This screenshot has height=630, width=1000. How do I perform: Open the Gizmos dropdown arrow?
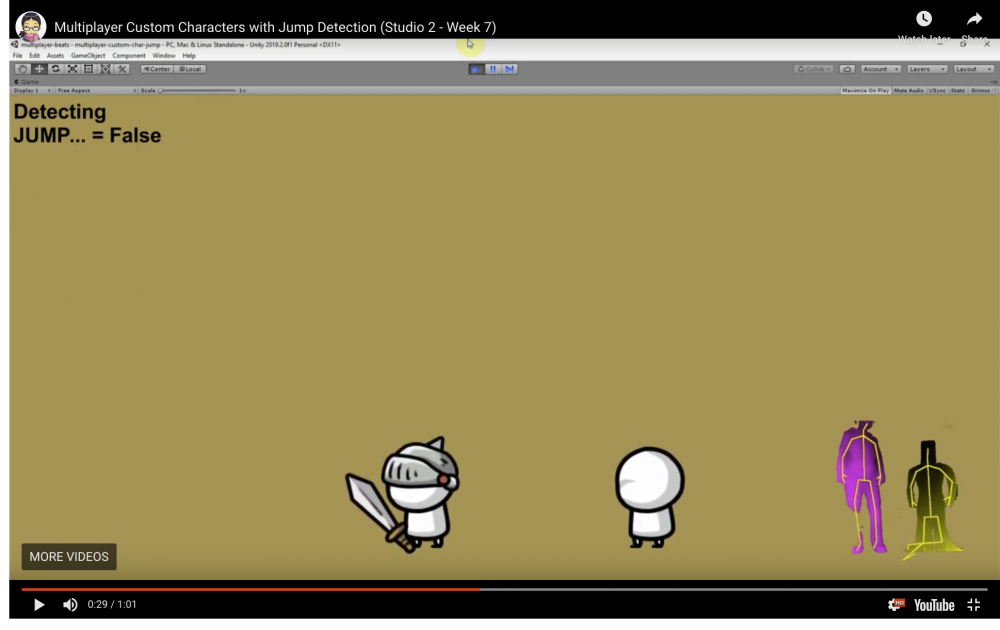point(994,91)
